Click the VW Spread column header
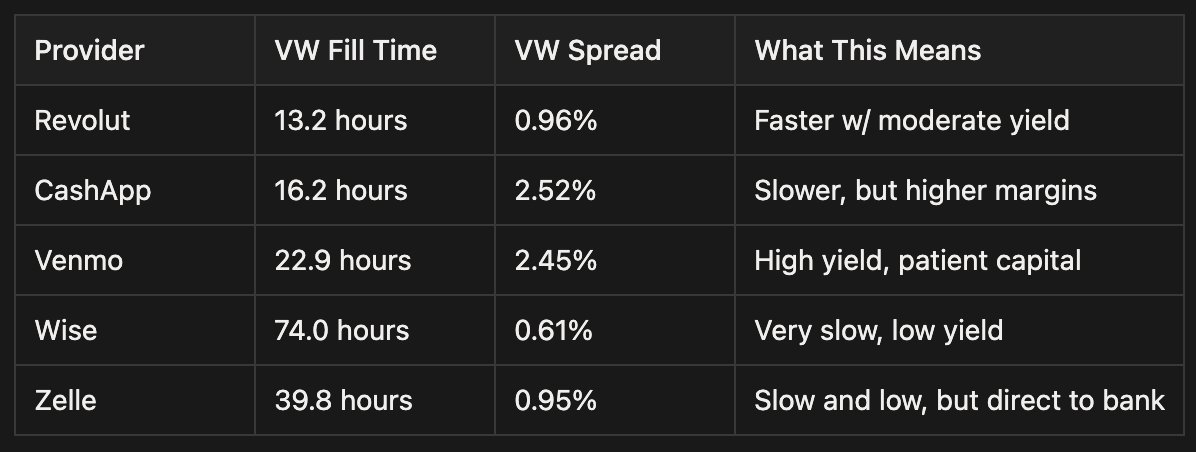The image size is (1196, 452). point(587,50)
